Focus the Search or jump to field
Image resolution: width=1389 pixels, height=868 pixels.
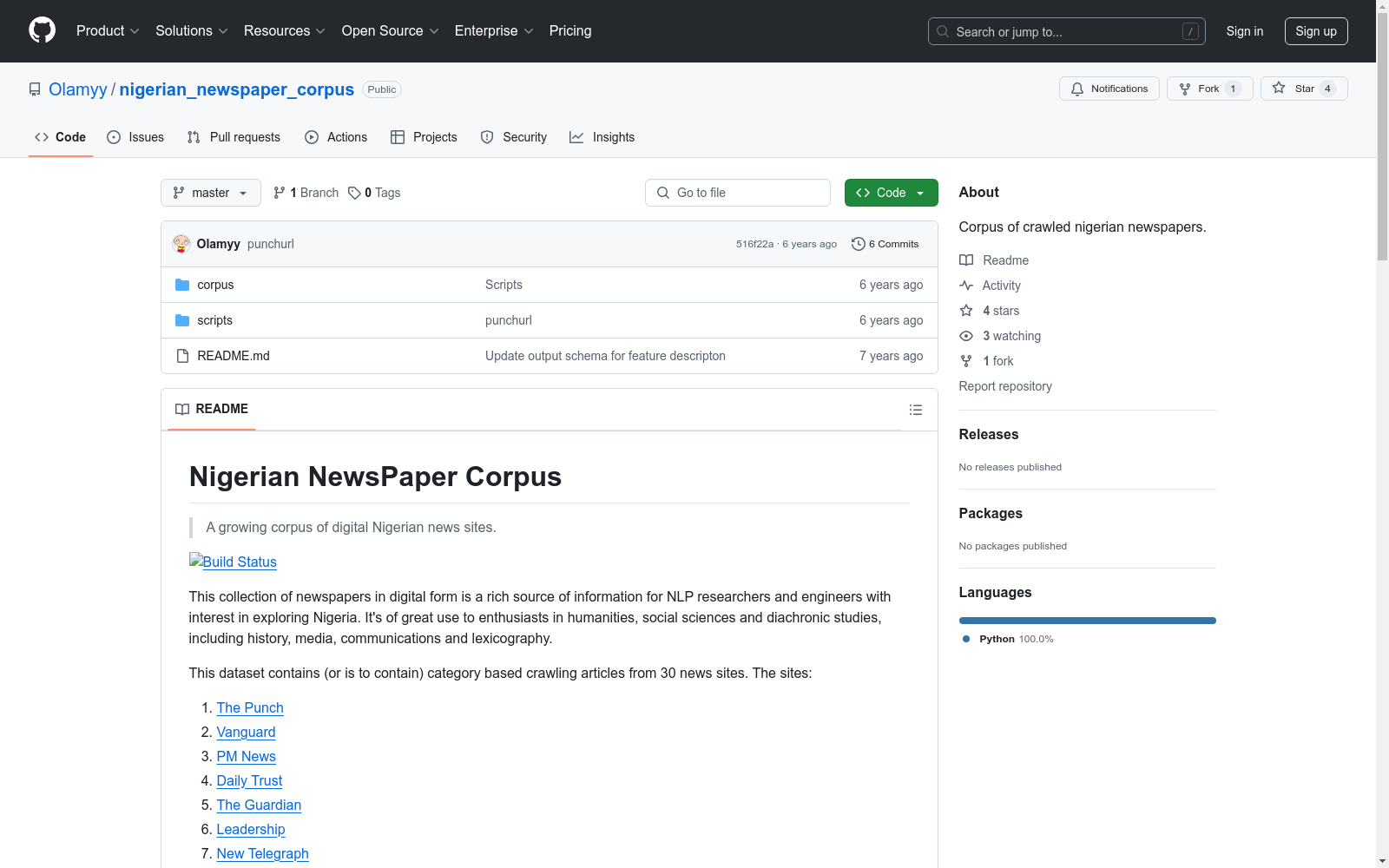(x=1067, y=31)
